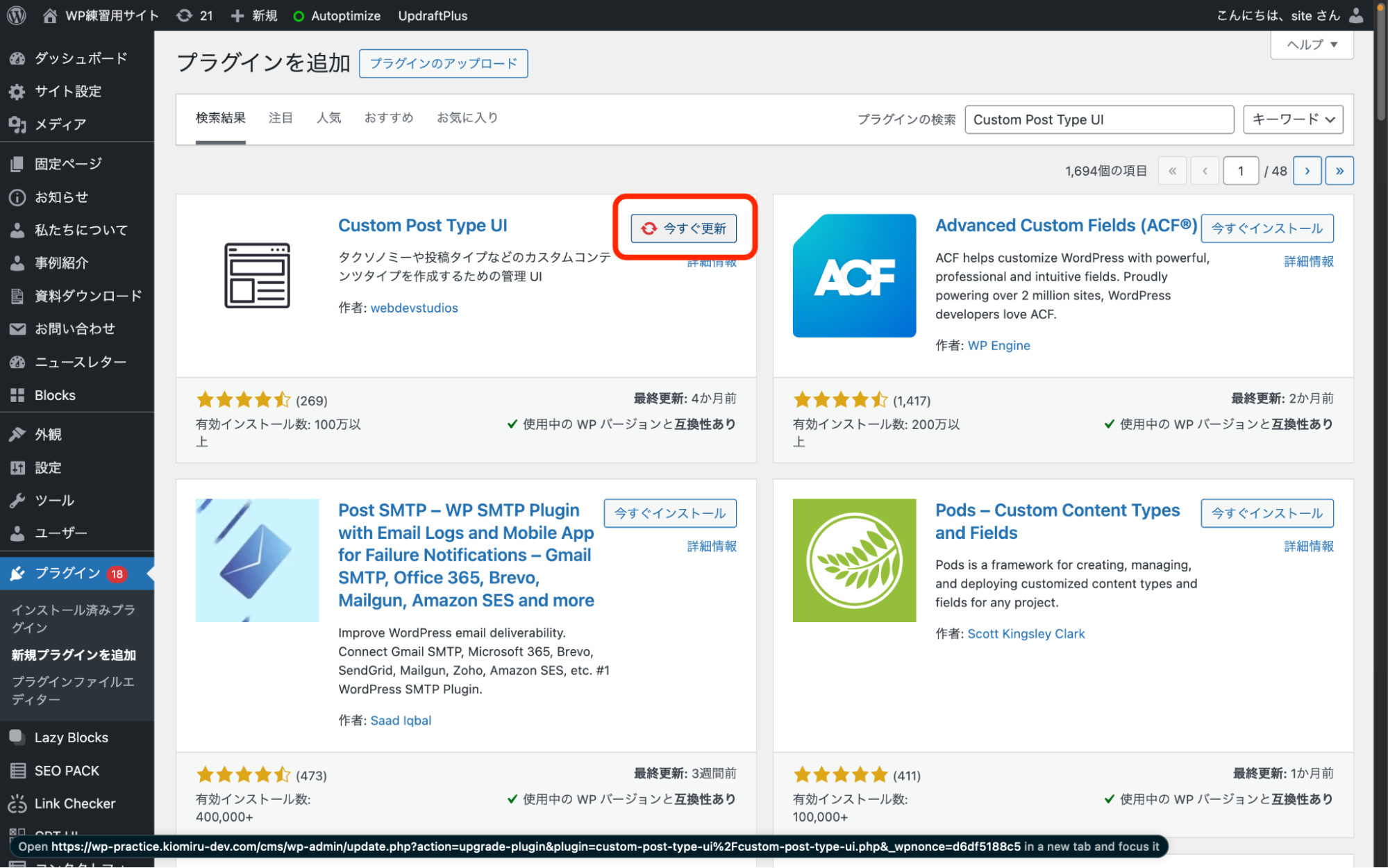1388x868 pixels.
Task: Click the WordPress logo in admin bar
Action: [x=17, y=15]
